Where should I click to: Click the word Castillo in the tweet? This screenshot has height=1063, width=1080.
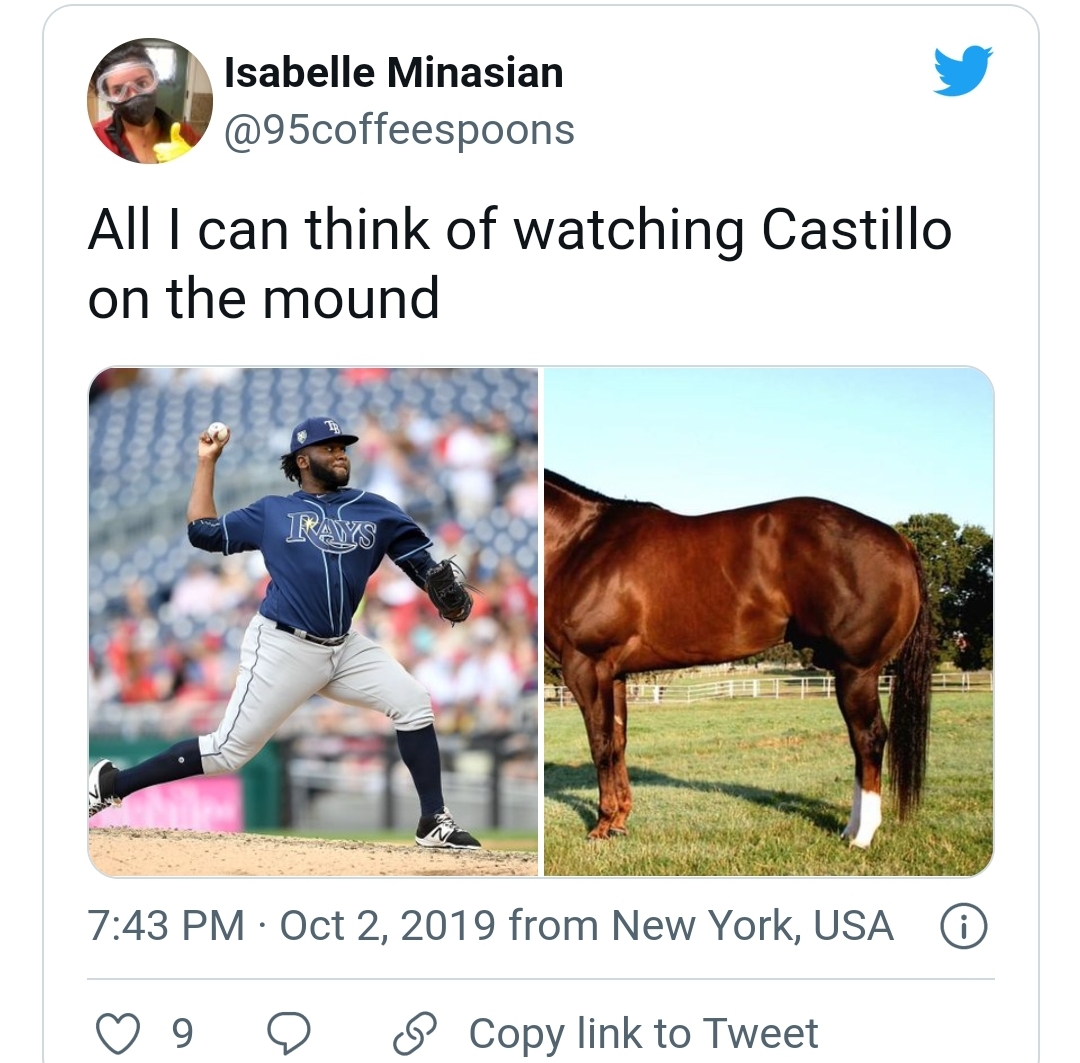(856, 229)
